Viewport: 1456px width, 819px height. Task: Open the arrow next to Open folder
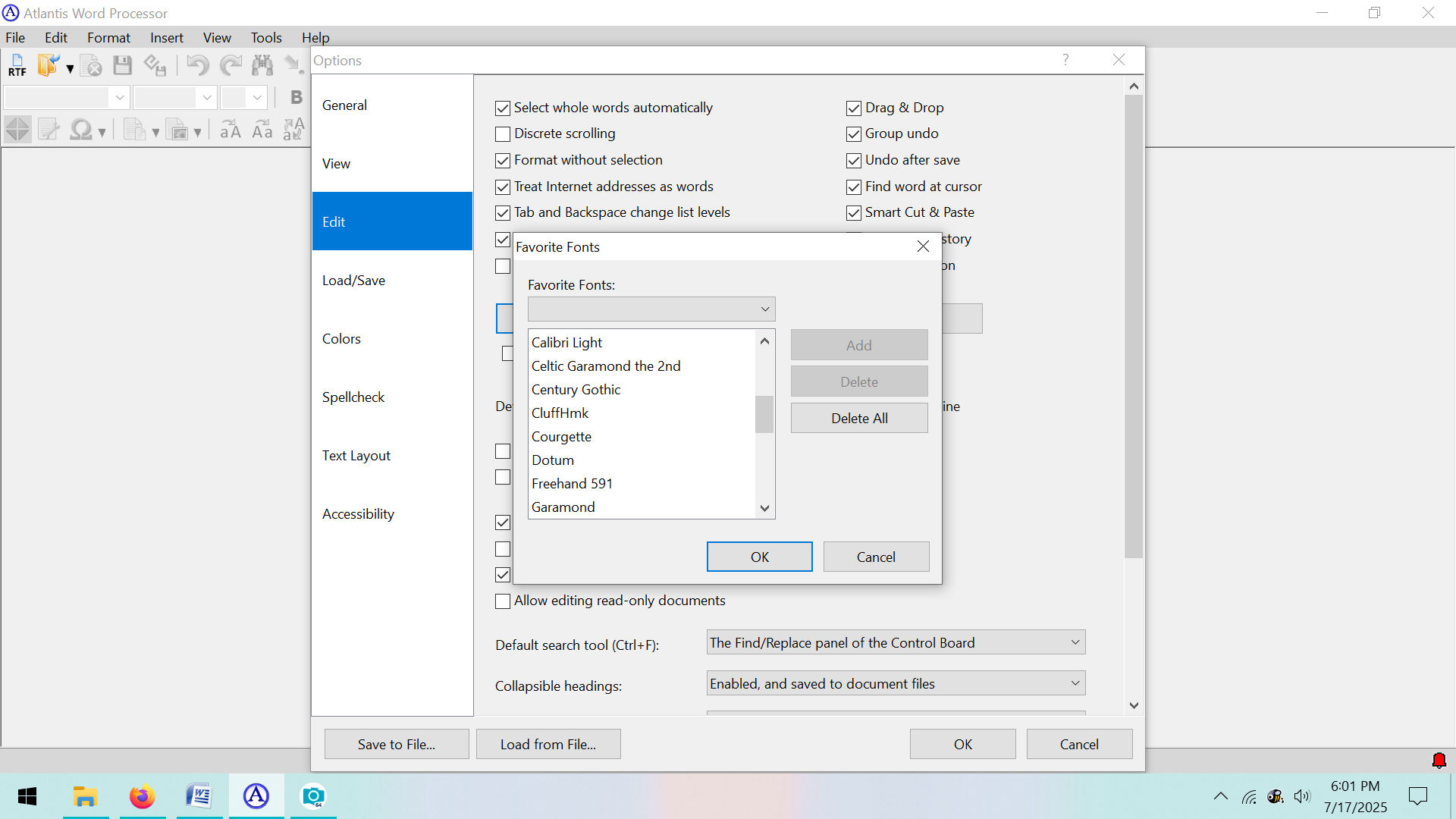(x=70, y=68)
